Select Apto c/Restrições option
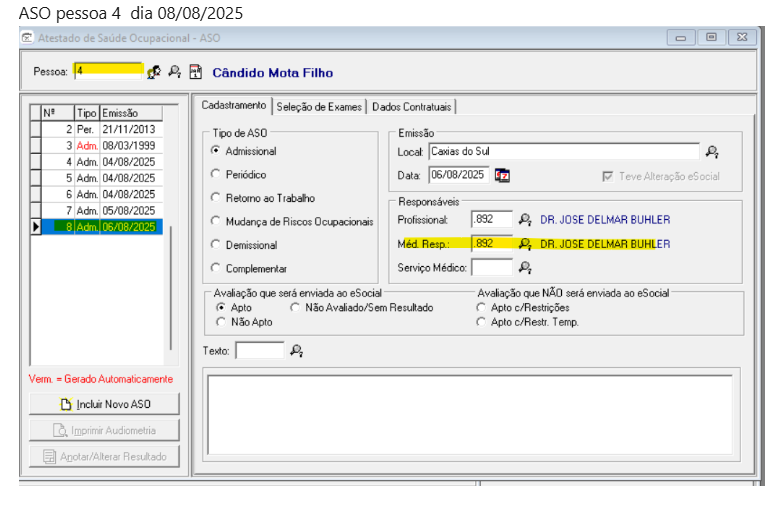Image resolution: width=772 pixels, height=510 pixels. [481, 308]
